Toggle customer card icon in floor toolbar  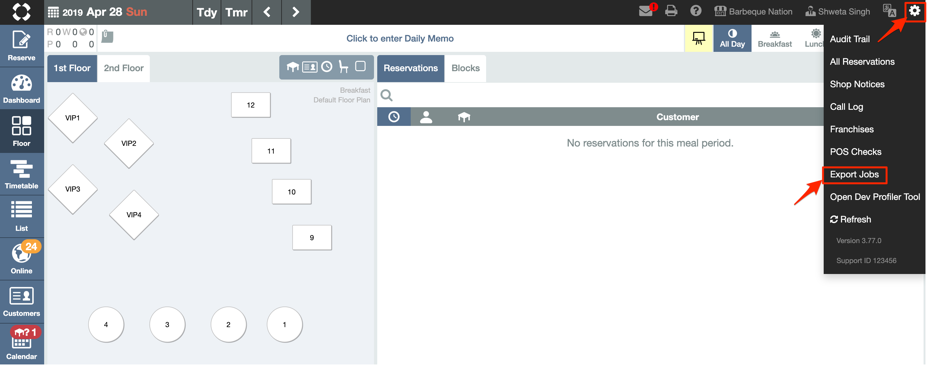point(310,67)
